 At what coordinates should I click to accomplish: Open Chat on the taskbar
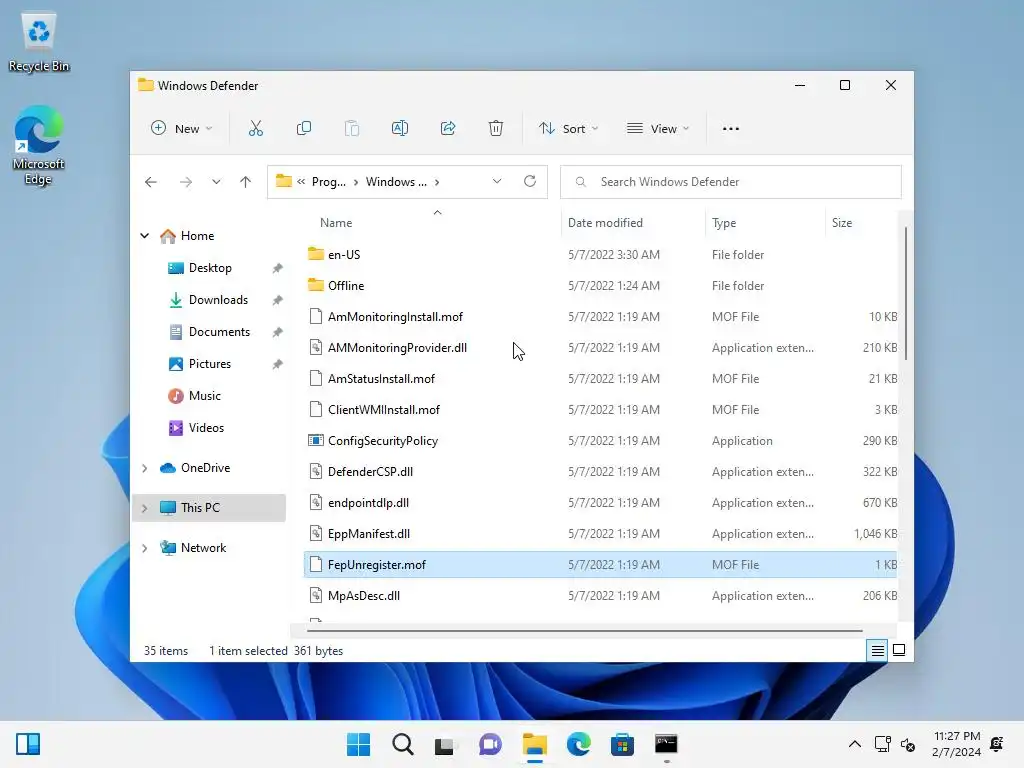tap(490, 744)
